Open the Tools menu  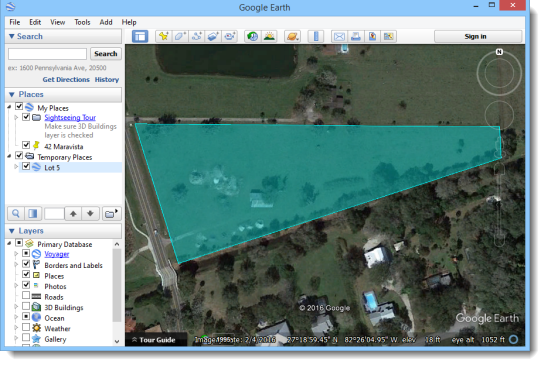pyautogui.click(x=82, y=22)
